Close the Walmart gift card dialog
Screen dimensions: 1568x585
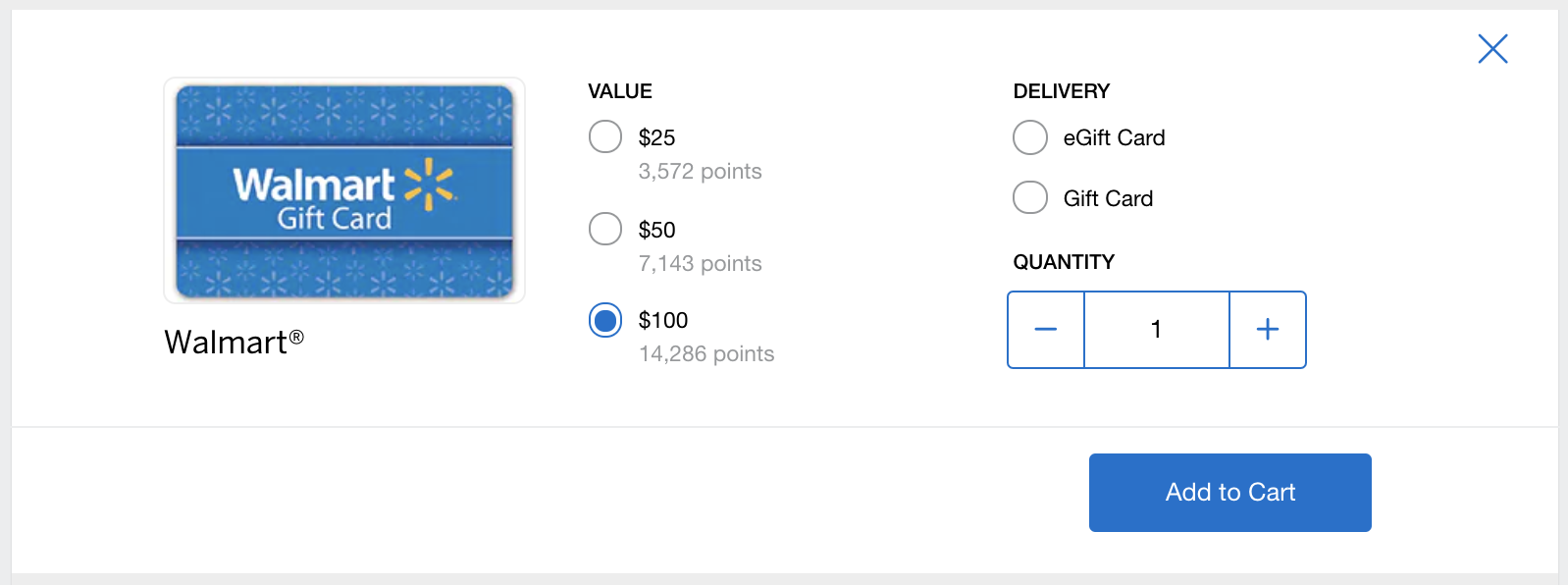[x=1492, y=48]
